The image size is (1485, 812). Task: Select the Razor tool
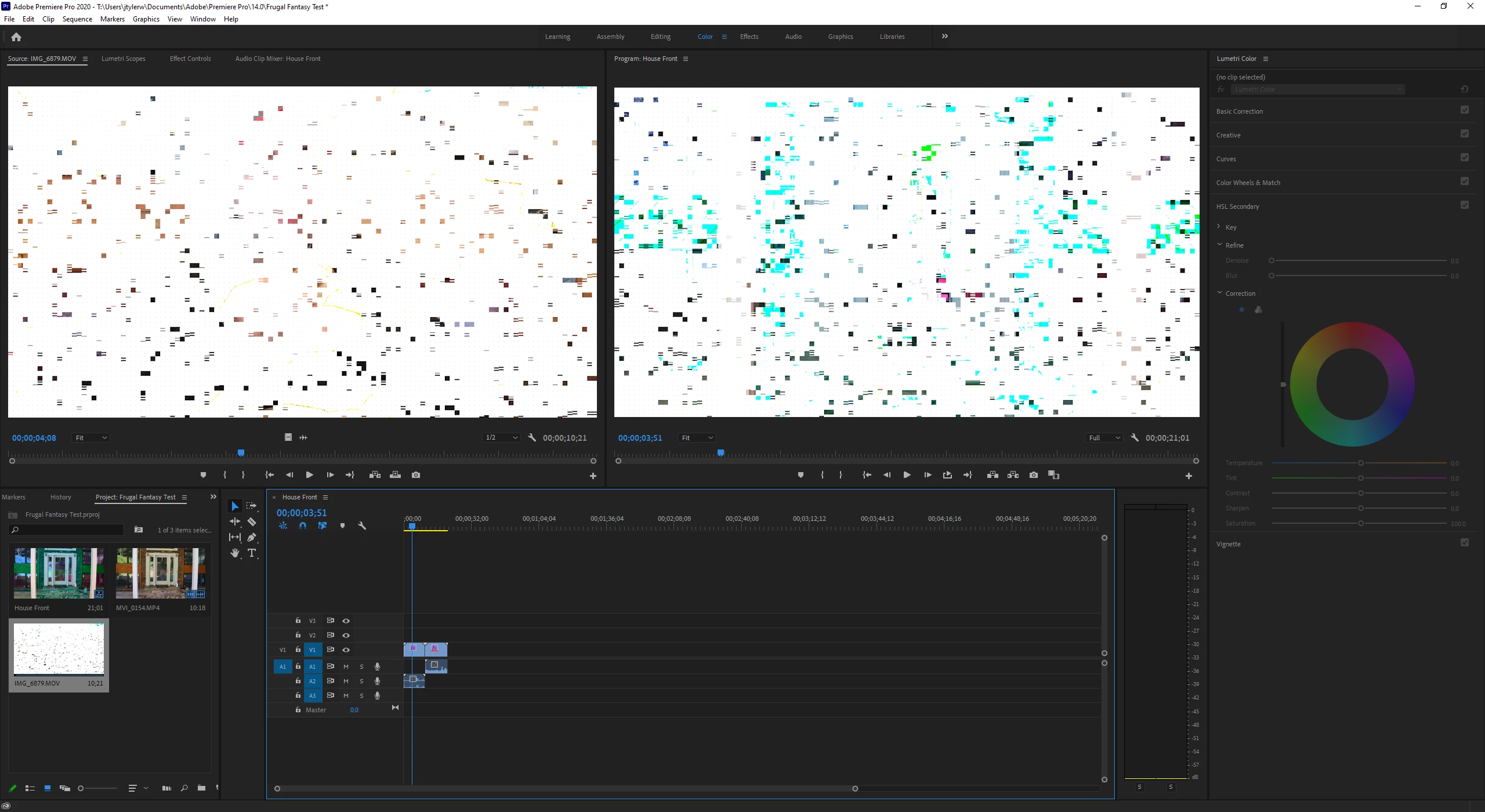tap(252, 522)
